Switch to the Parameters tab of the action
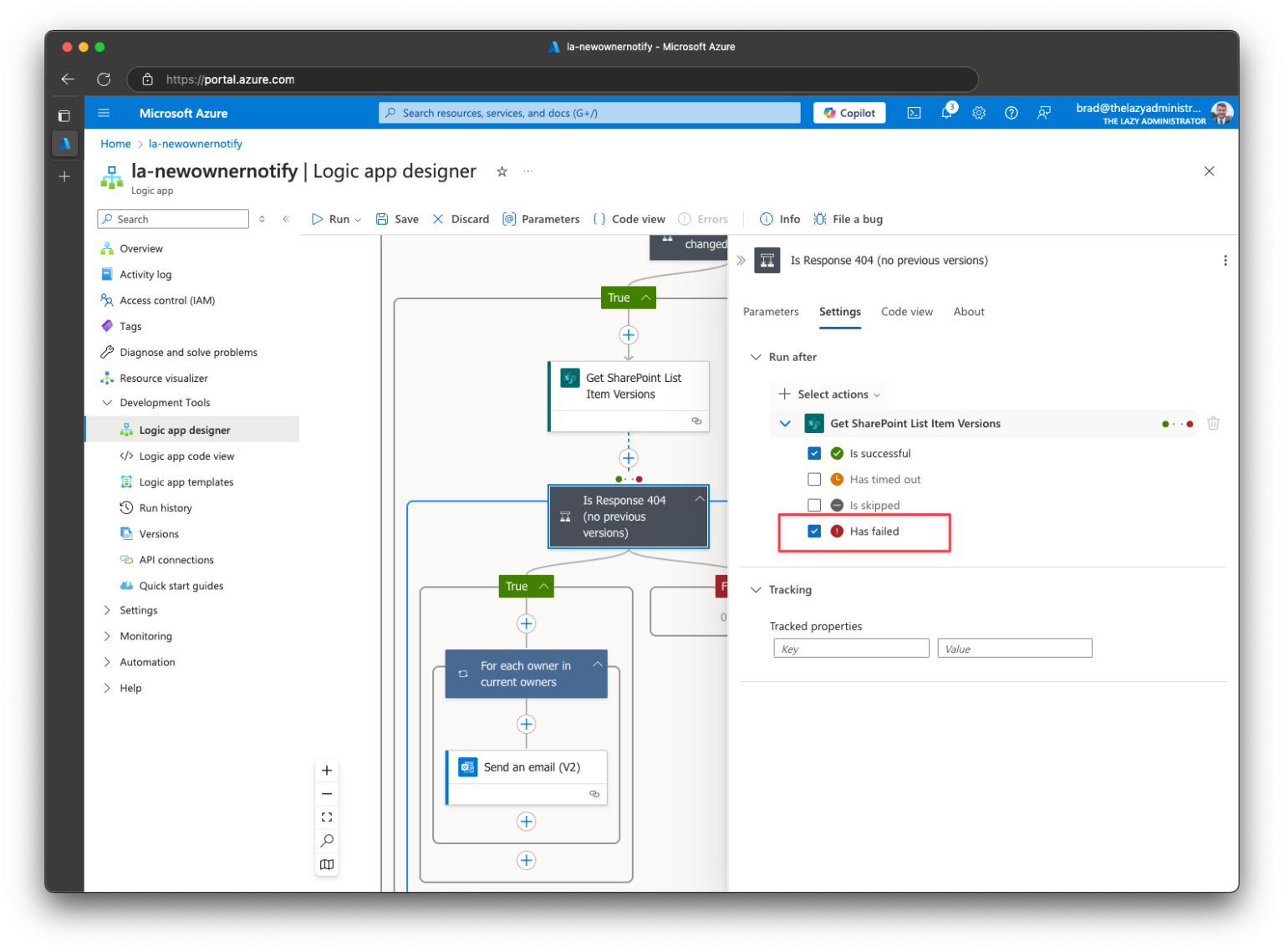Image resolution: width=1284 pixels, height=952 pixels. [x=771, y=312]
